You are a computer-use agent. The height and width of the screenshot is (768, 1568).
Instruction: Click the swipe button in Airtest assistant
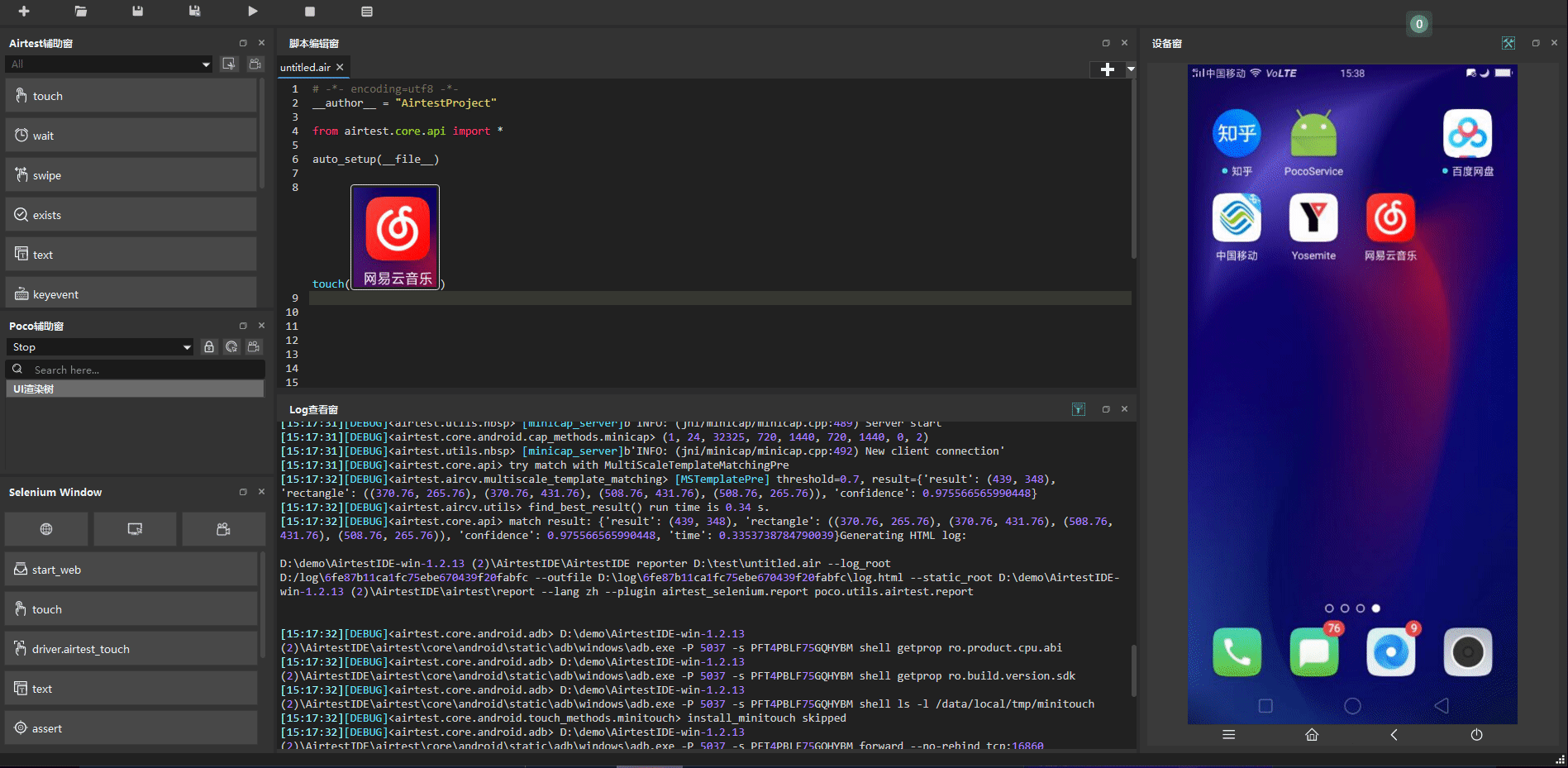pyautogui.click(x=131, y=175)
